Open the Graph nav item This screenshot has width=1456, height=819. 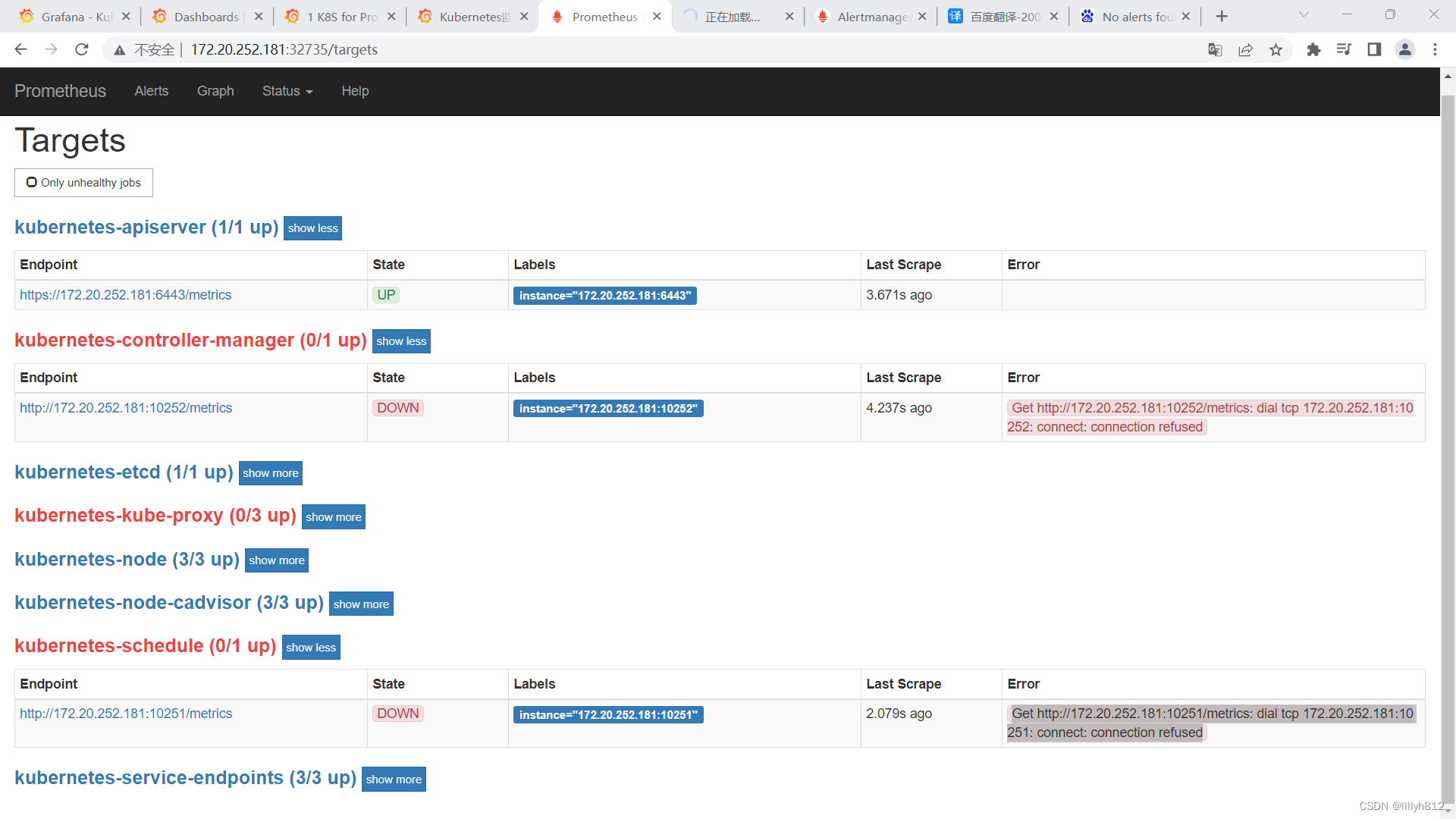[215, 91]
